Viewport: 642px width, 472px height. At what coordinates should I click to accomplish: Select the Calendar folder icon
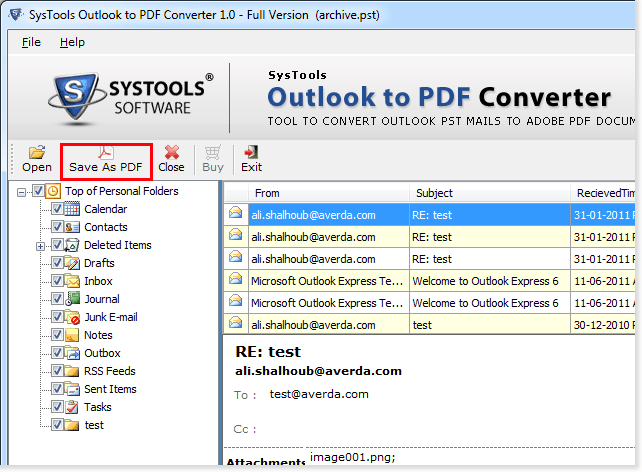pyautogui.click(x=72, y=209)
